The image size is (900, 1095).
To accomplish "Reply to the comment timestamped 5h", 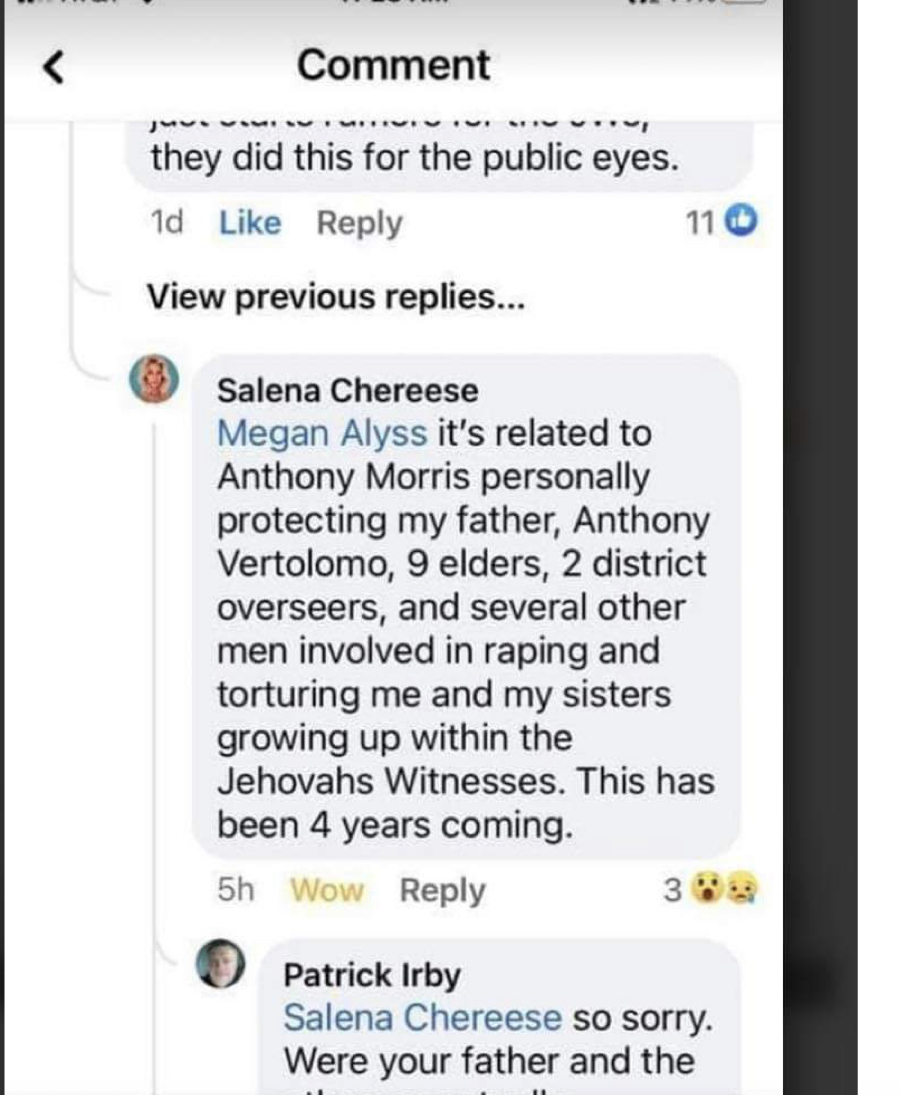I will [442, 889].
